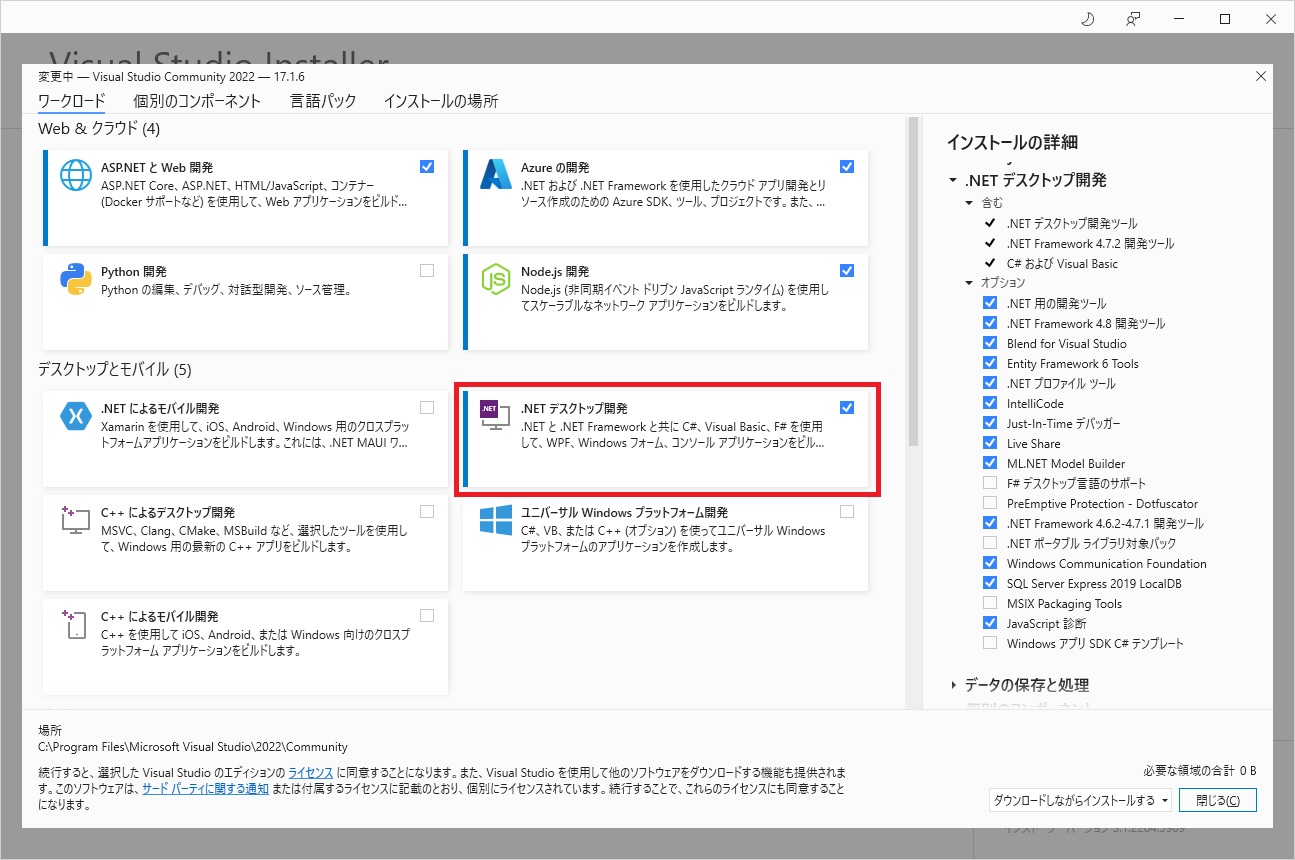Open the ライセンス link
The image size is (1295, 860).
point(310,774)
